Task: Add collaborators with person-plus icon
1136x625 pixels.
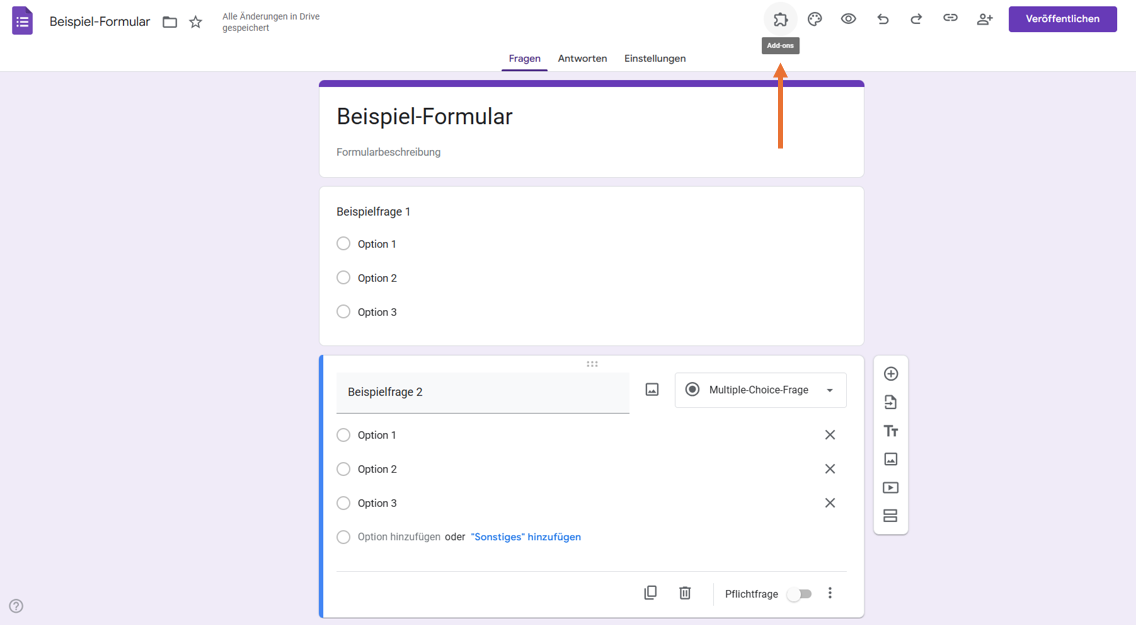Action: point(984,19)
